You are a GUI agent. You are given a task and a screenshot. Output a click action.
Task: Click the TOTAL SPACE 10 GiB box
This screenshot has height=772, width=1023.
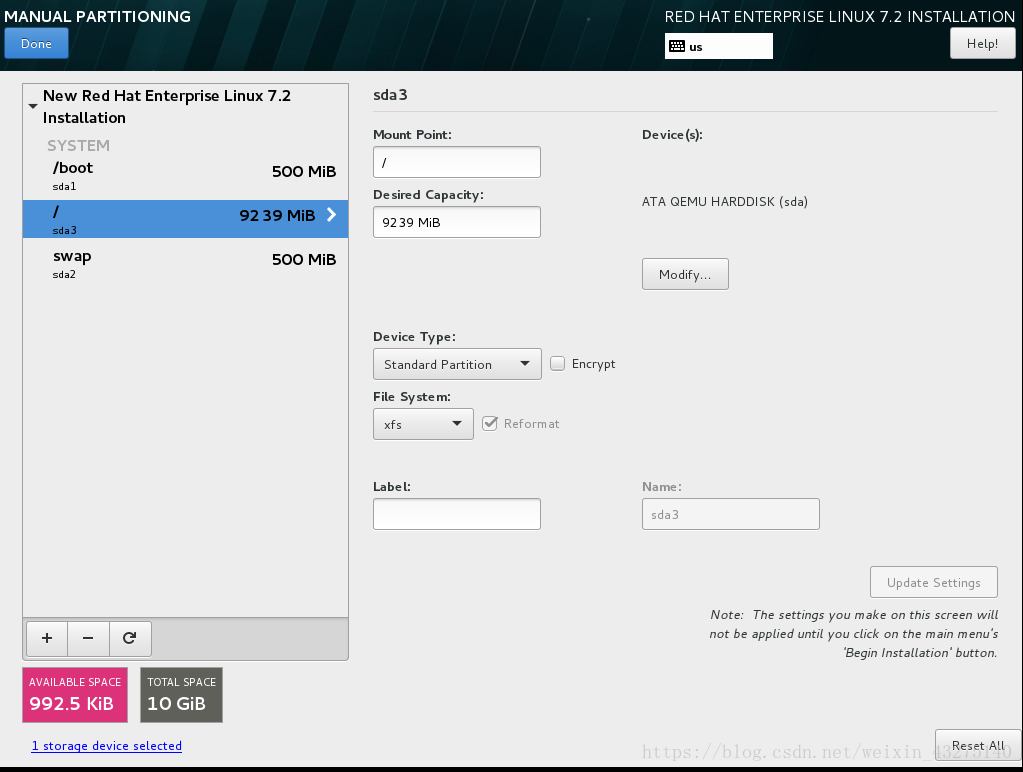tap(181, 694)
